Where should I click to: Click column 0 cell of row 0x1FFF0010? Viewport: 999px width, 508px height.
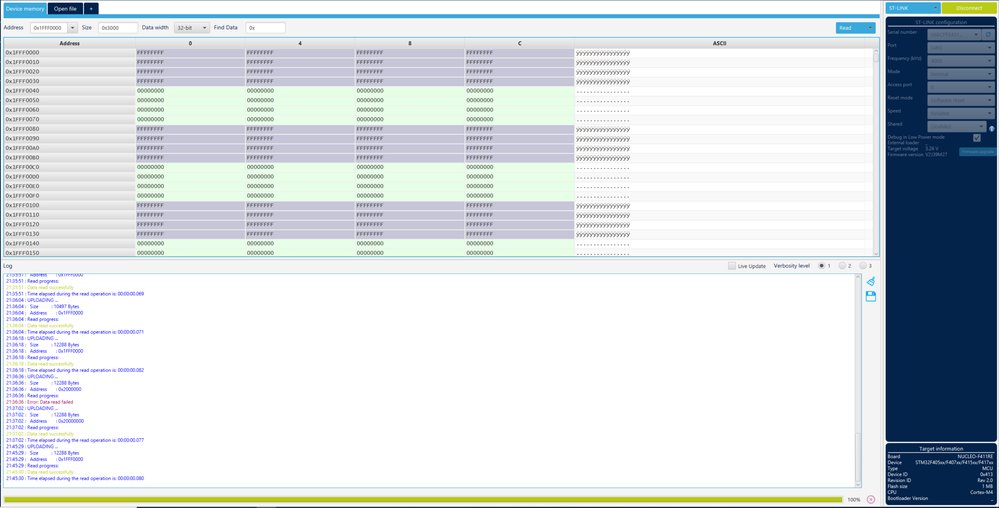click(190, 62)
